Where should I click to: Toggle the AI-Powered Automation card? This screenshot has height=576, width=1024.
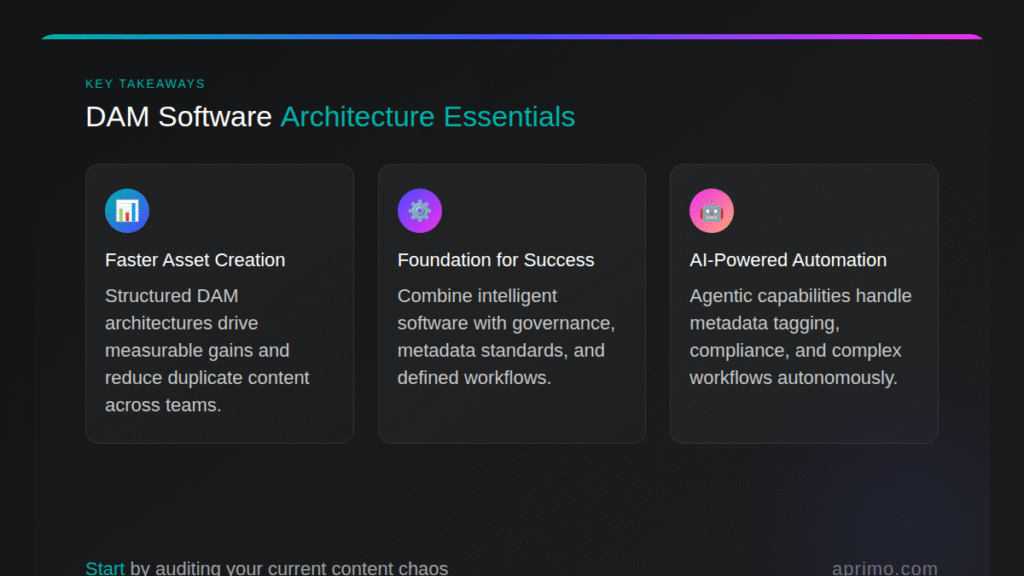tap(803, 303)
